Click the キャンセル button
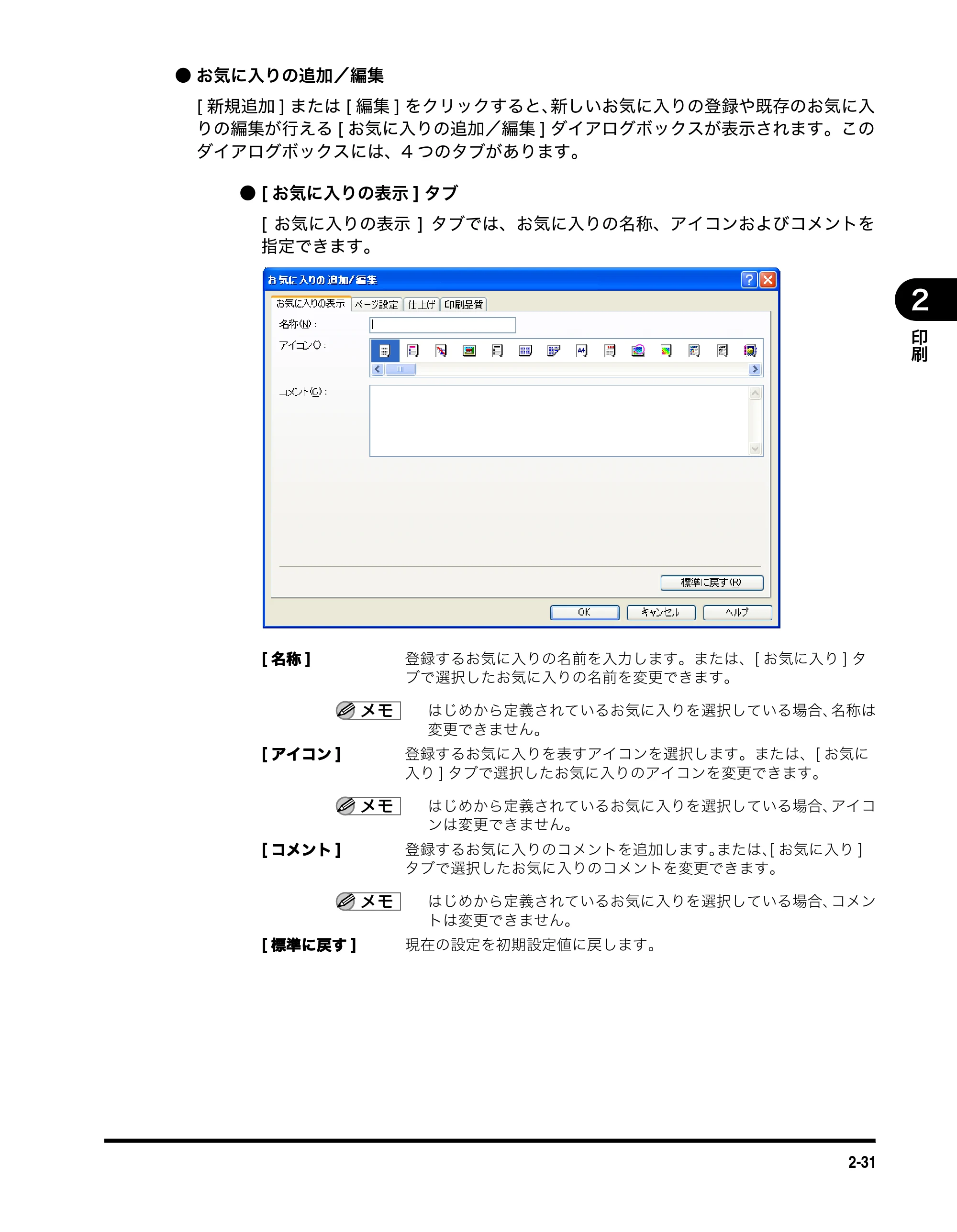The width and height of the screenshot is (957, 1232). [661, 612]
